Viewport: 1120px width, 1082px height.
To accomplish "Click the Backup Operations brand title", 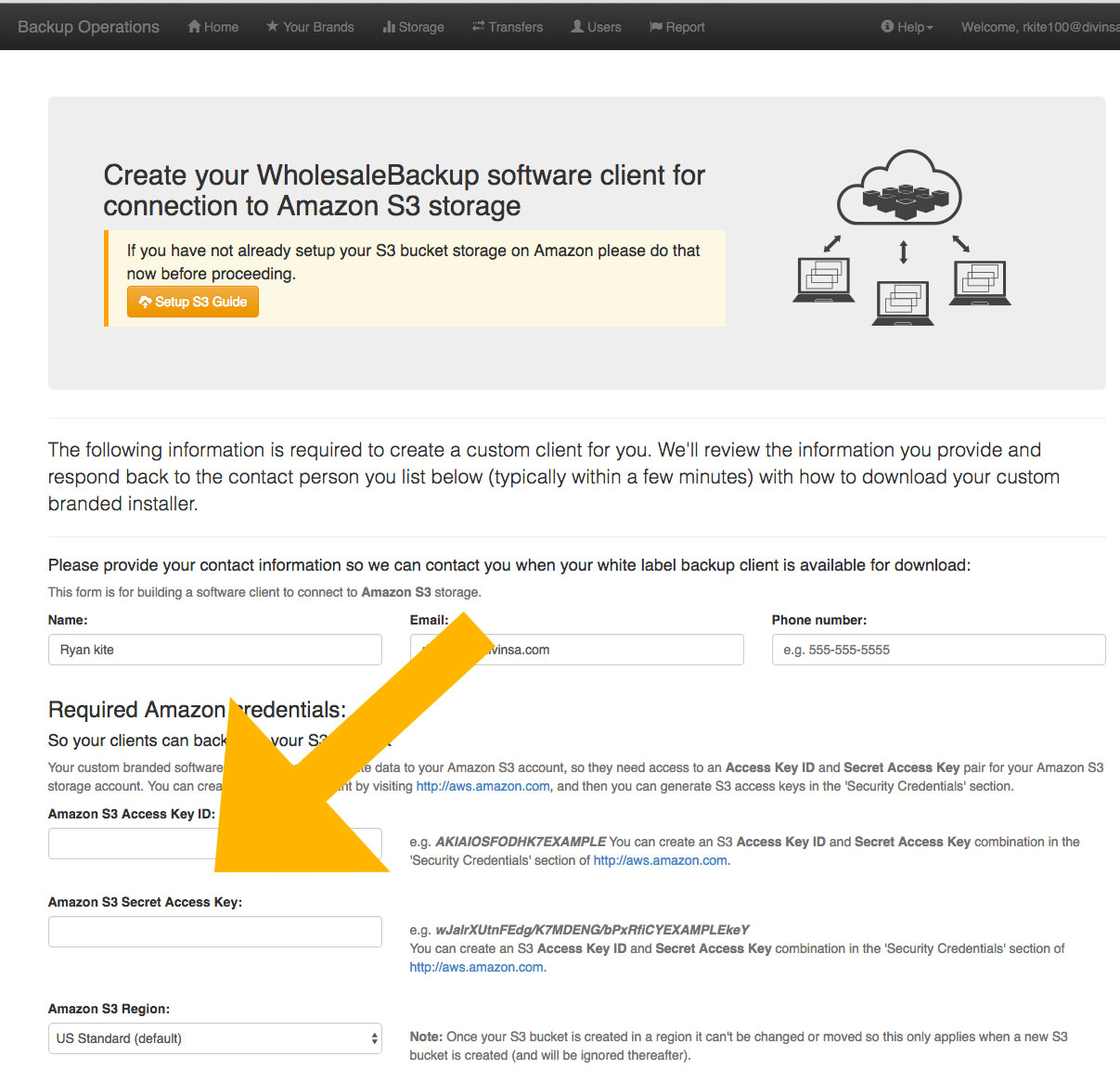I will pyautogui.click(x=88, y=27).
